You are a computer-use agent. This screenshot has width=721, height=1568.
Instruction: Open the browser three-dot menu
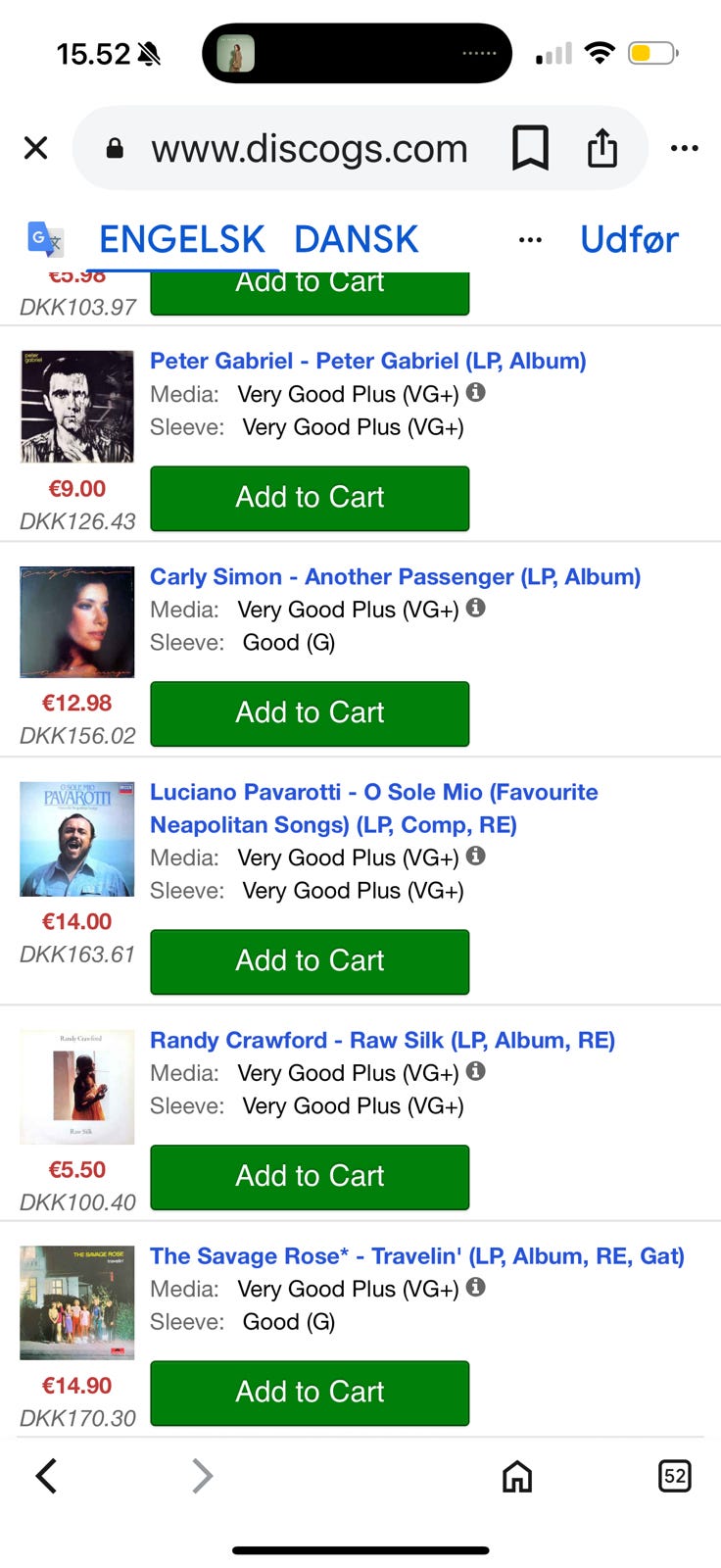click(x=684, y=148)
